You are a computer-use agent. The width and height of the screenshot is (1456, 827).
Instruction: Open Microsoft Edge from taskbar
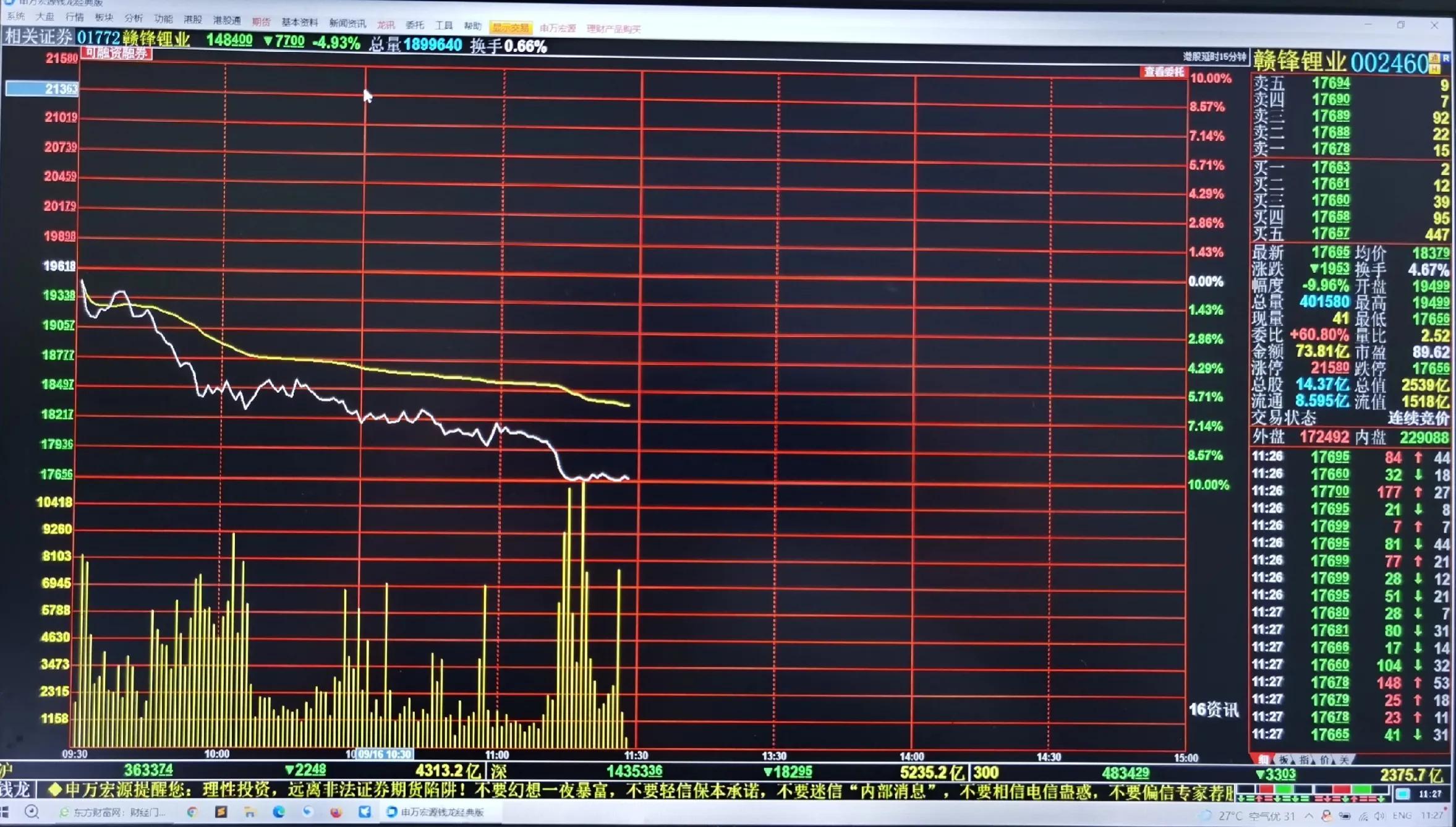pos(279,812)
